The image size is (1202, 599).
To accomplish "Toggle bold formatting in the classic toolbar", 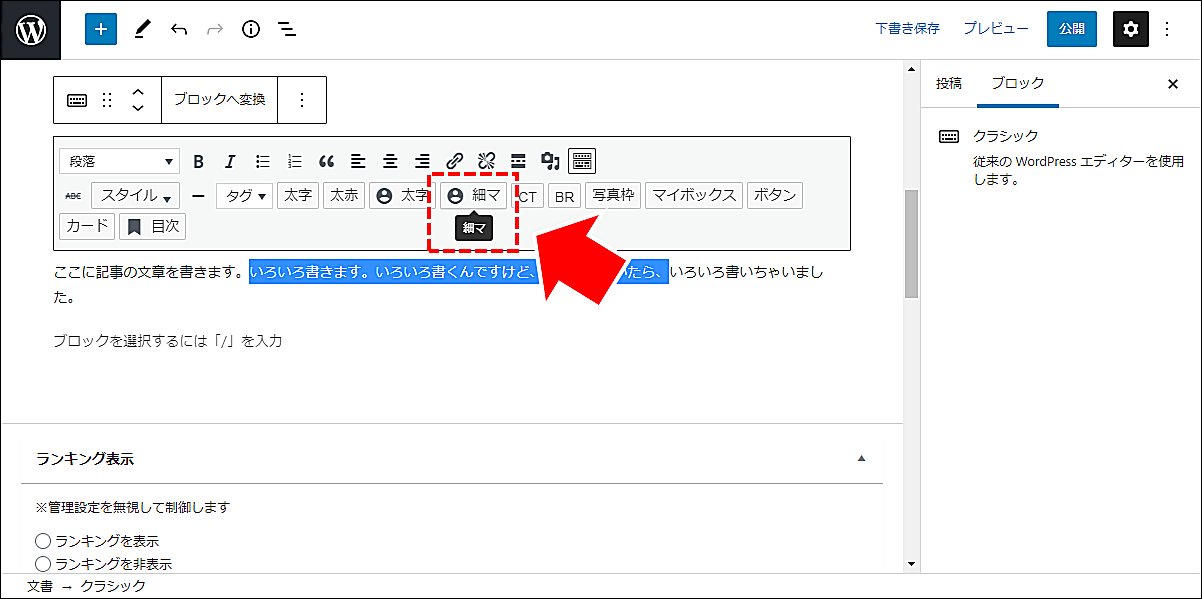I will (x=199, y=161).
